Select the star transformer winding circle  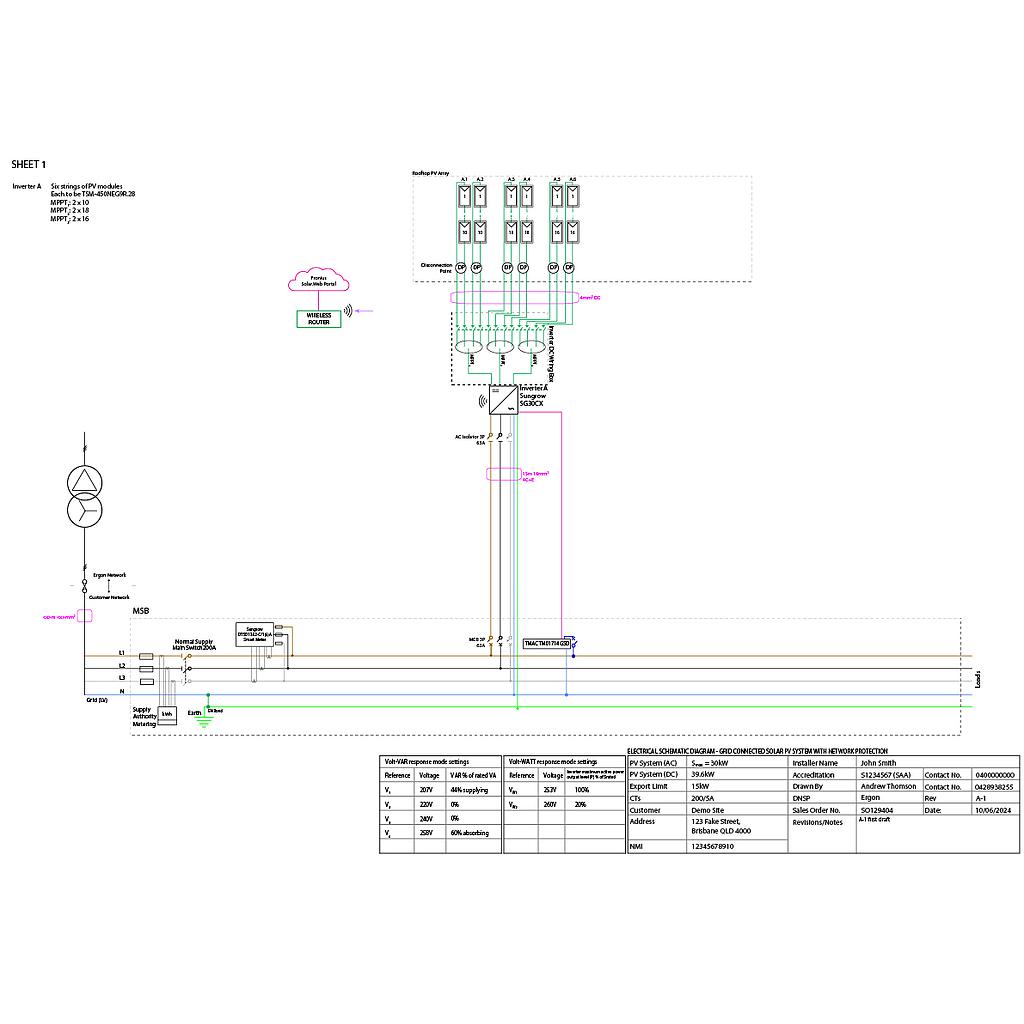click(85, 509)
